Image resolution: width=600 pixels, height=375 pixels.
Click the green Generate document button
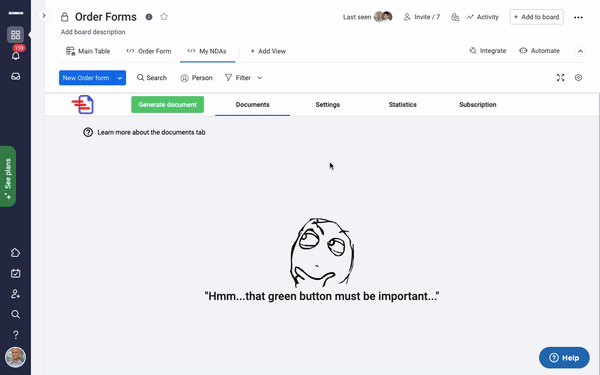[167, 104]
